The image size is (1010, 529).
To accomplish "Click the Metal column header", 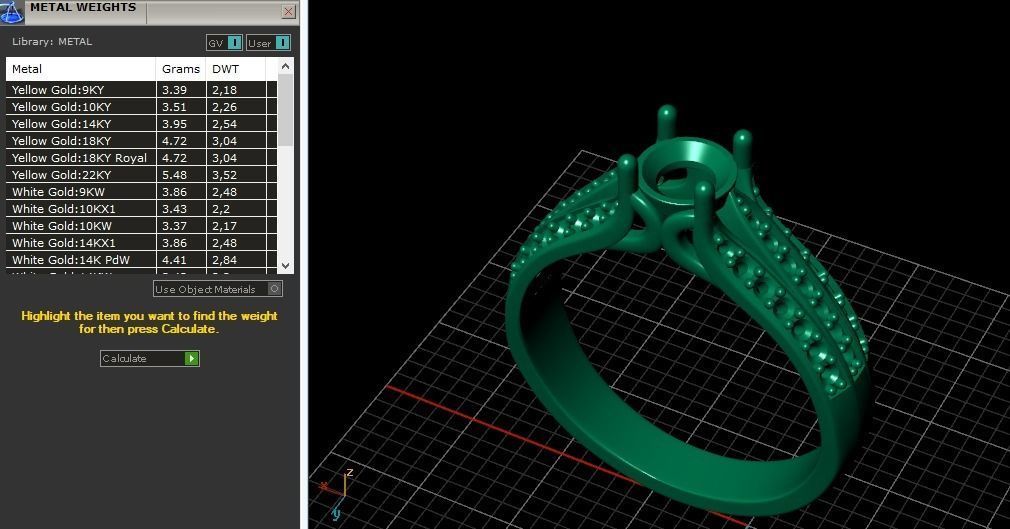I will (81, 69).
